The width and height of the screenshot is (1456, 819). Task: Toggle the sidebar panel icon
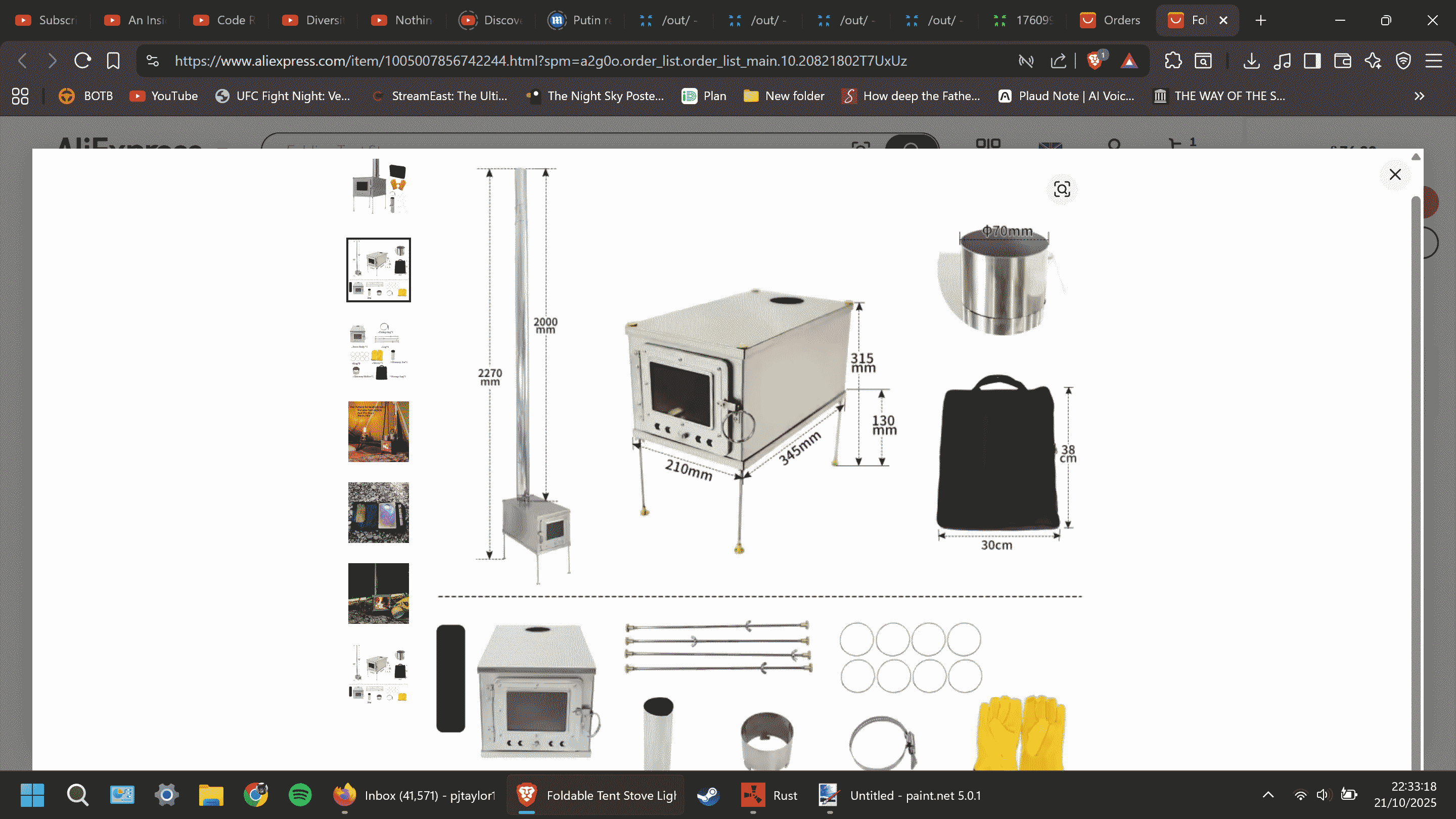pyautogui.click(x=1312, y=61)
